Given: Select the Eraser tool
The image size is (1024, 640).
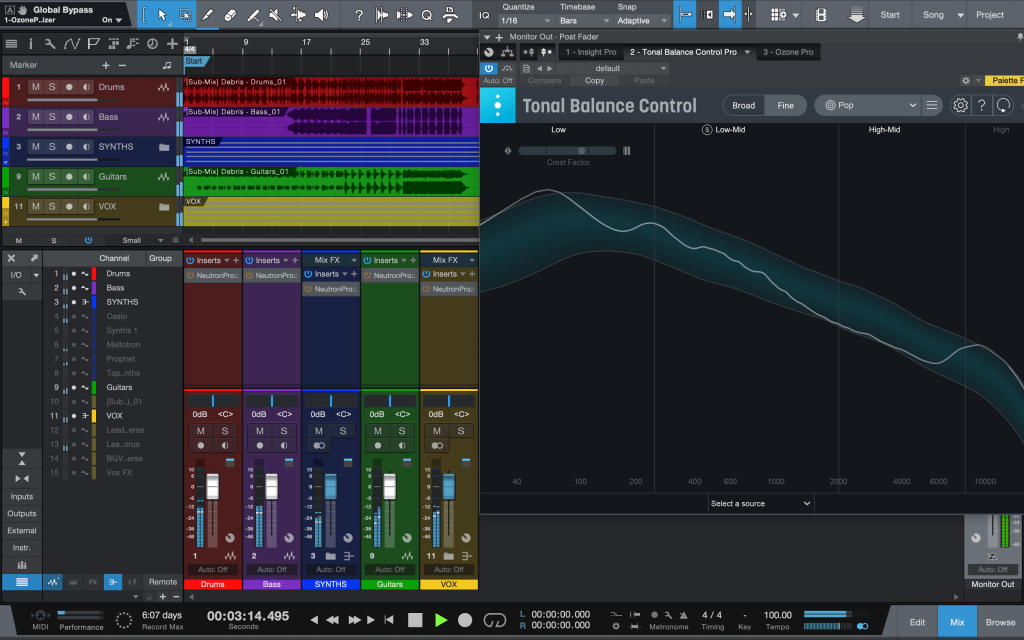Looking at the screenshot, I should (x=230, y=14).
